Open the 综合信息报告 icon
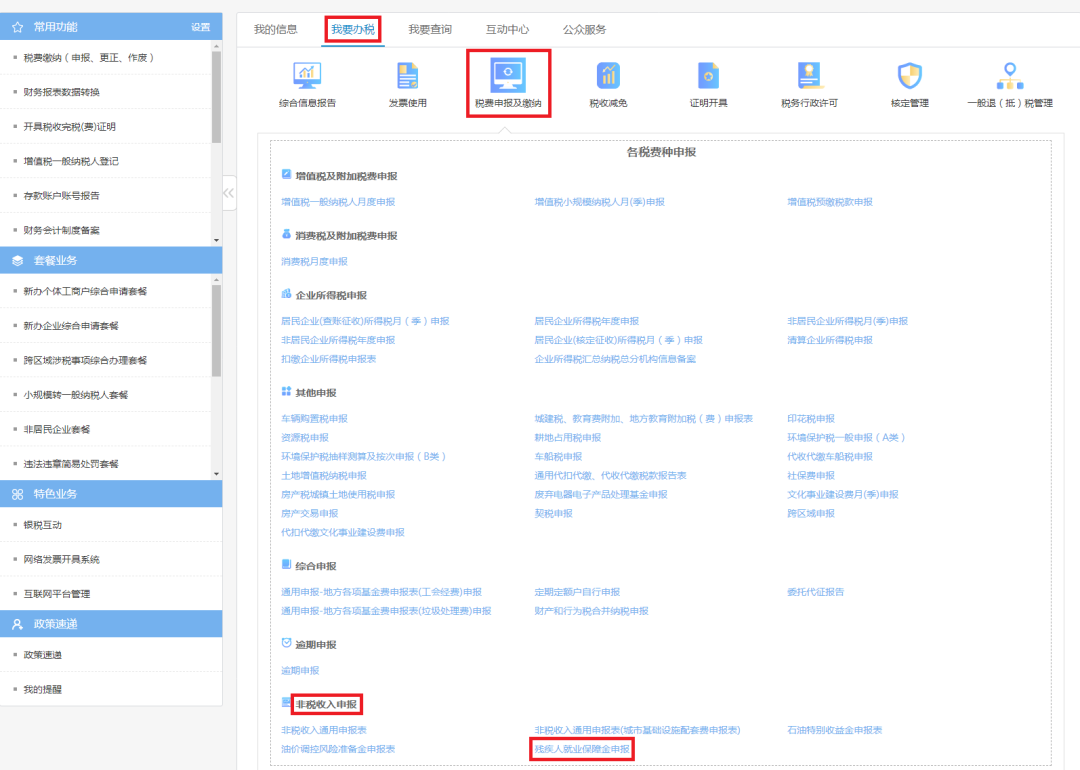The width and height of the screenshot is (1080, 770). pyautogui.click(x=307, y=77)
